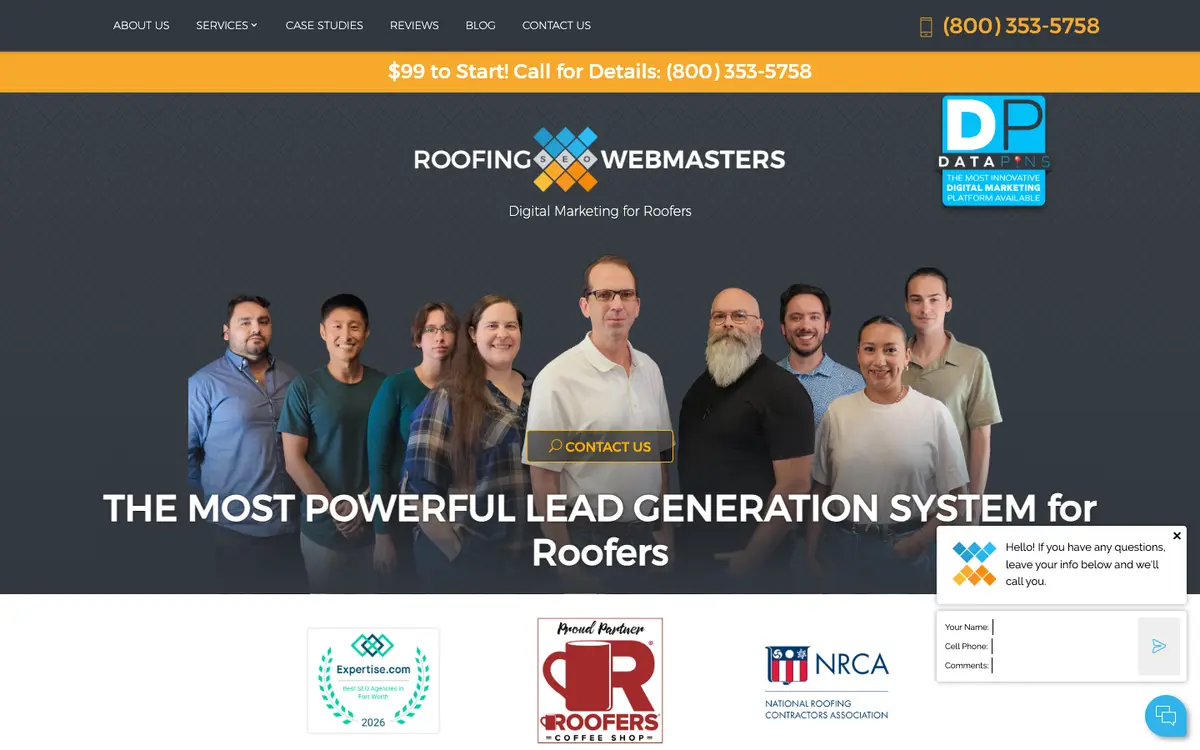1200x750 pixels.
Task: Focus the Comments chat field
Action: 1064,665
